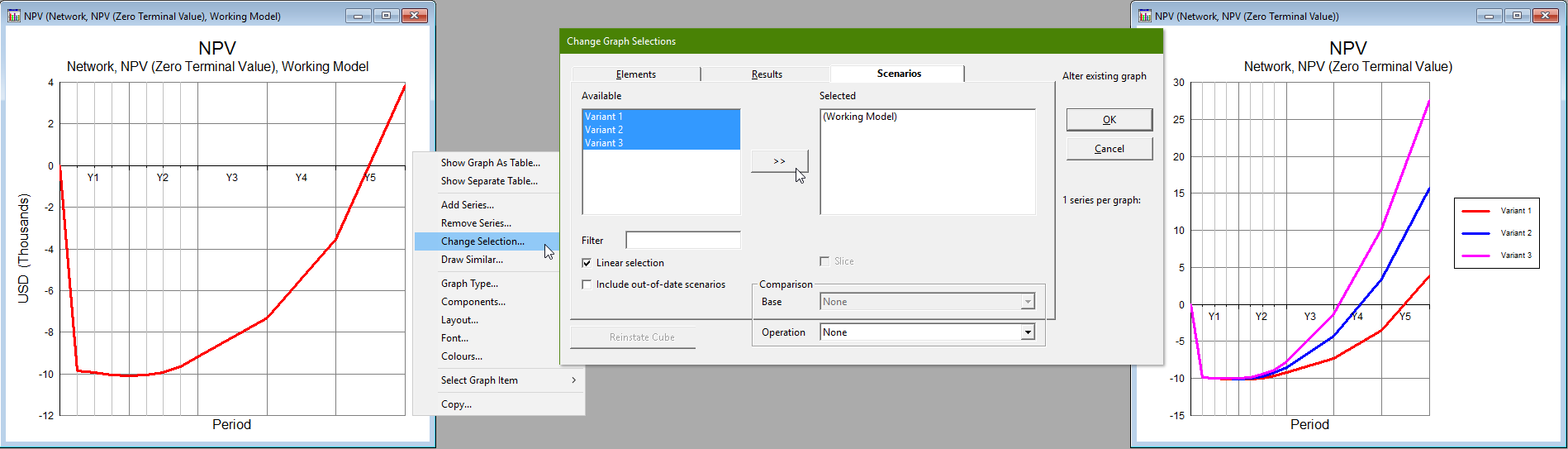Toggle the Linear selection checkbox
The width and height of the screenshot is (1568, 449).
coord(587,263)
